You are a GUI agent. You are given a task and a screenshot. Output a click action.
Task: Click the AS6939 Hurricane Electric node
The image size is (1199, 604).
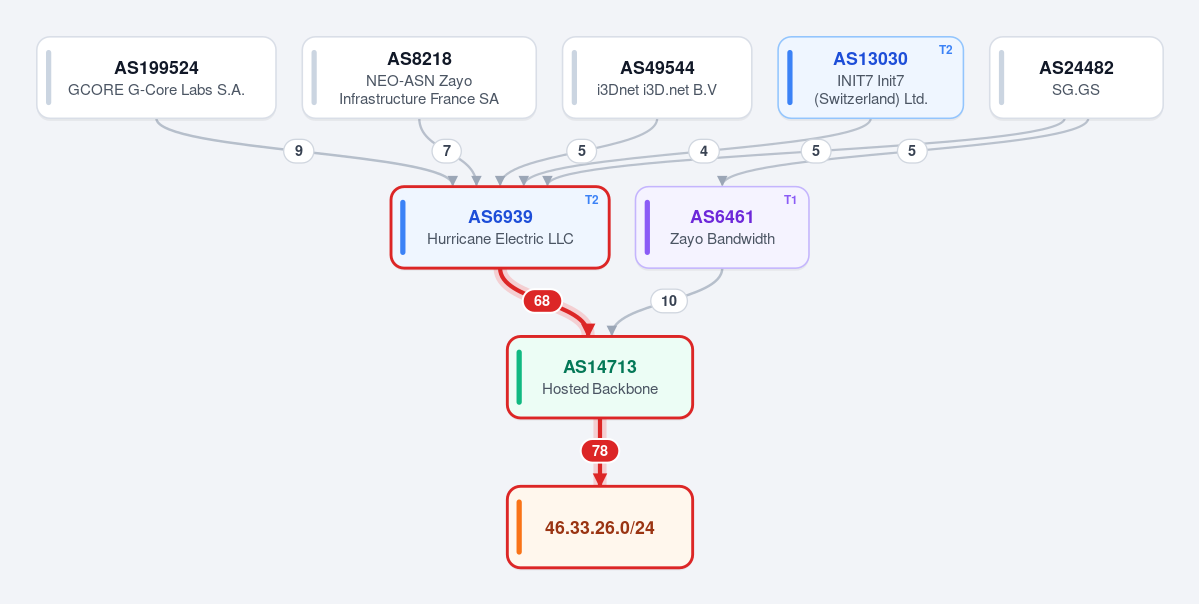pyautogui.click(x=500, y=227)
